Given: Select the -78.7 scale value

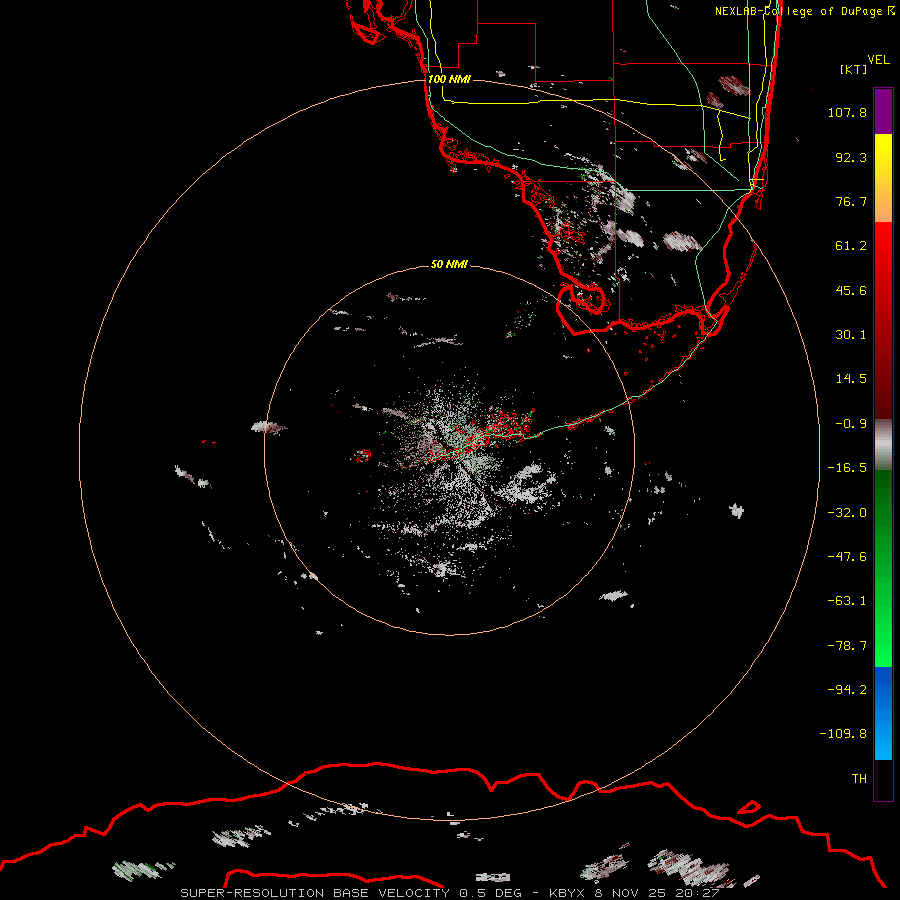Looking at the screenshot, I should (847, 646).
